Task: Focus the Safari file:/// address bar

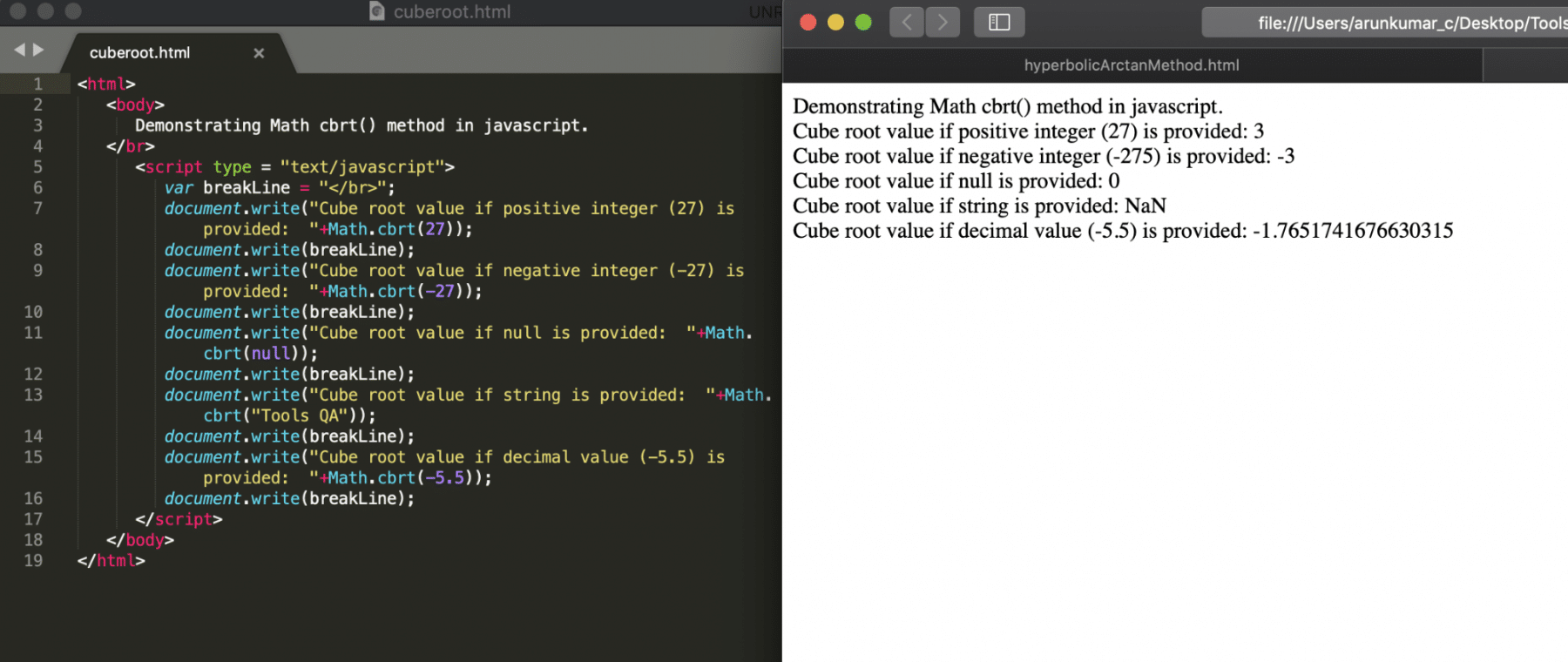Action: [x=1385, y=23]
